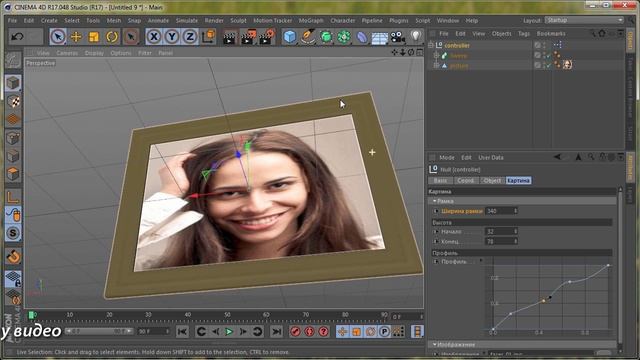Click texture tag thumbnail on picture object
This screenshot has height=360, width=640.
[567, 64]
